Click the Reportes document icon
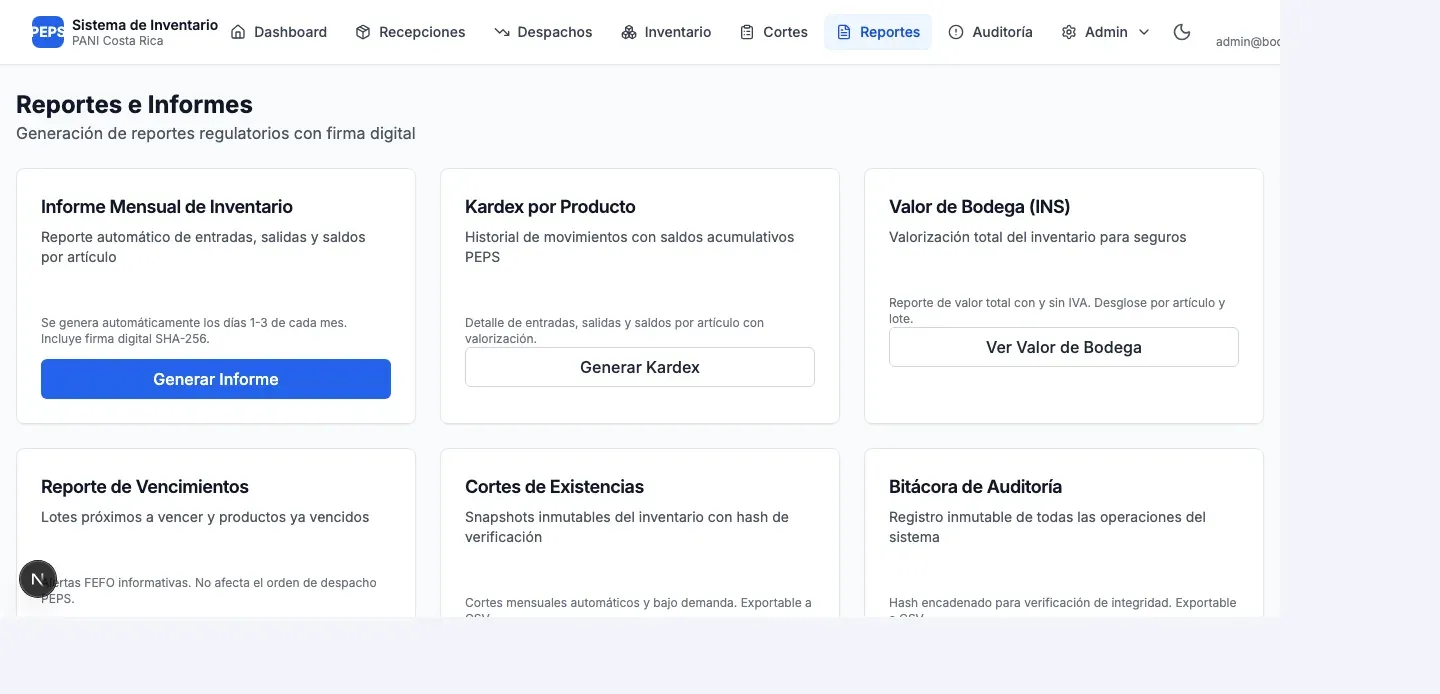This screenshot has height=694, width=1440. pos(844,32)
